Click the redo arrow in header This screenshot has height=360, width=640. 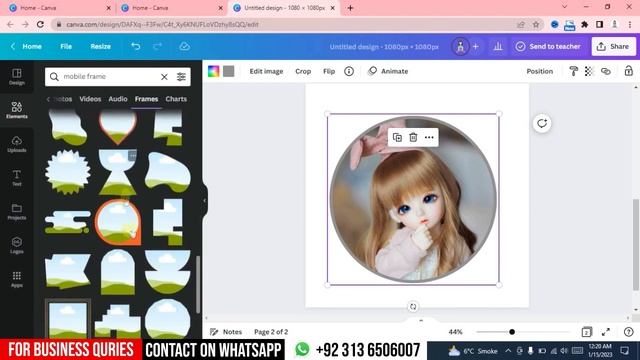pos(158,47)
